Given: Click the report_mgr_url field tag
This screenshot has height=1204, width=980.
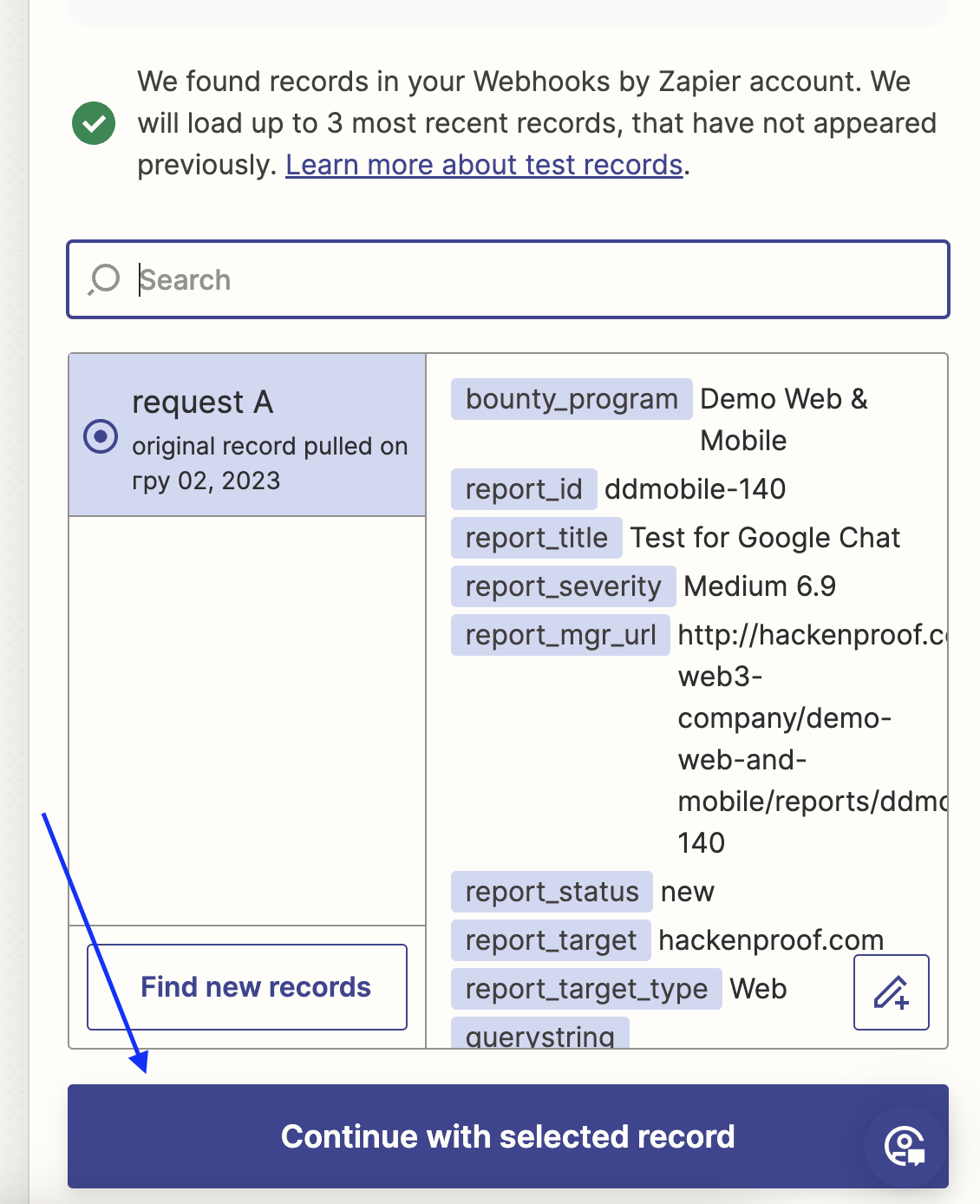Looking at the screenshot, I should [x=560, y=635].
